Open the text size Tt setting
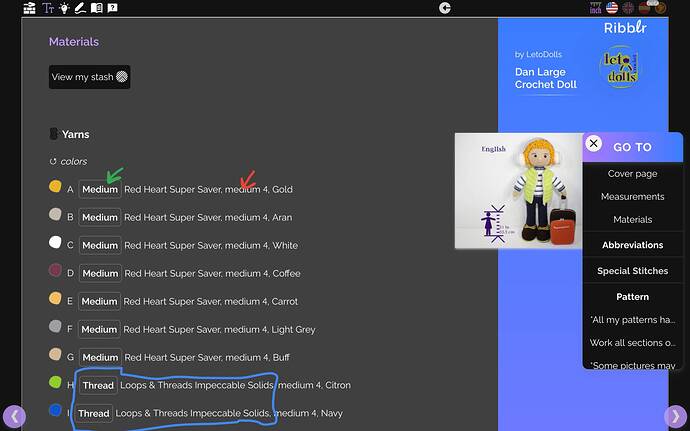Viewport: 690px width, 431px height. pos(48,8)
